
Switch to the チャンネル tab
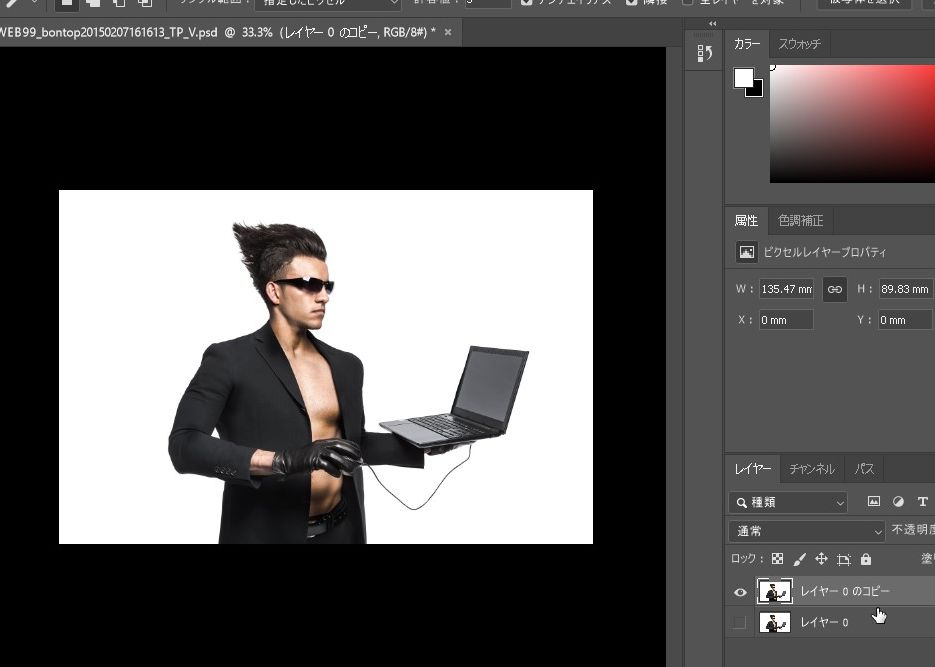[813, 468]
